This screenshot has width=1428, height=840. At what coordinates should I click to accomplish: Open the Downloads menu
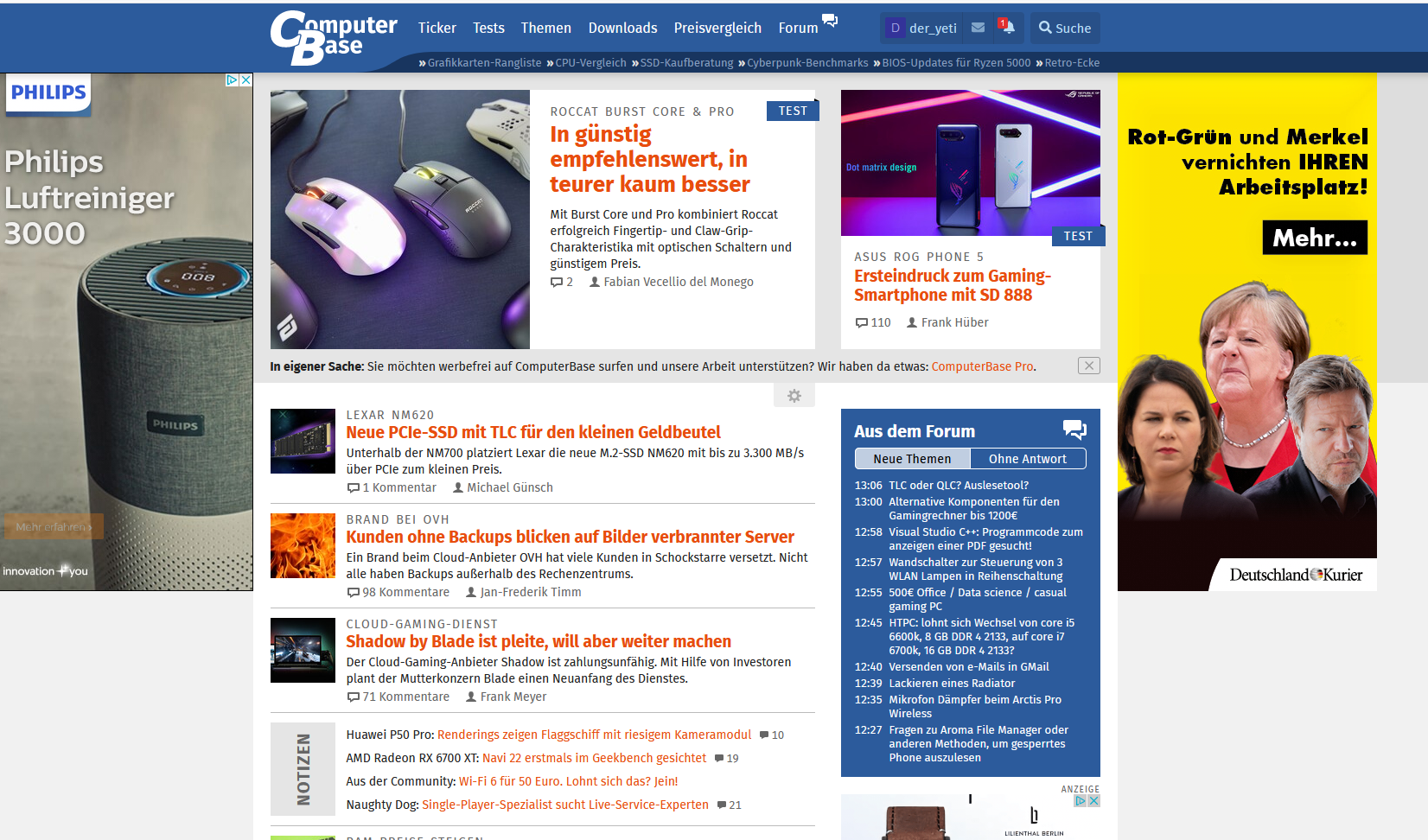[x=622, y=28]
